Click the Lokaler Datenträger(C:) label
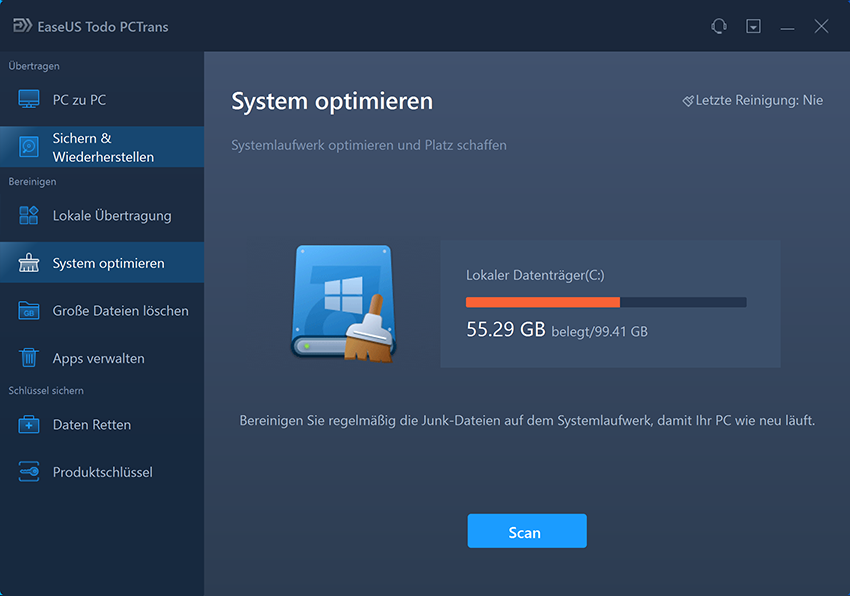 point(535,275)
